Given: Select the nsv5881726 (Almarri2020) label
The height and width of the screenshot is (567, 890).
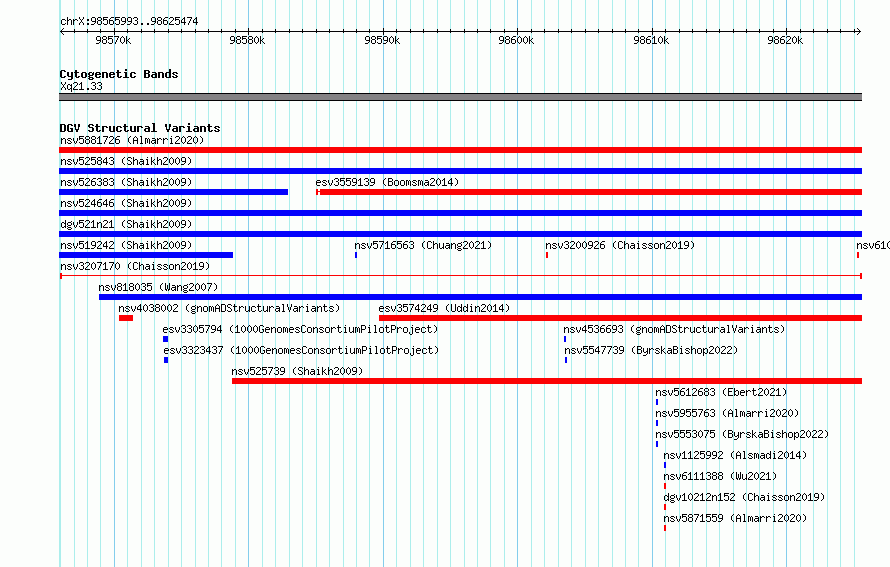Looking at the screenshot, I should [x=132, y=140].
